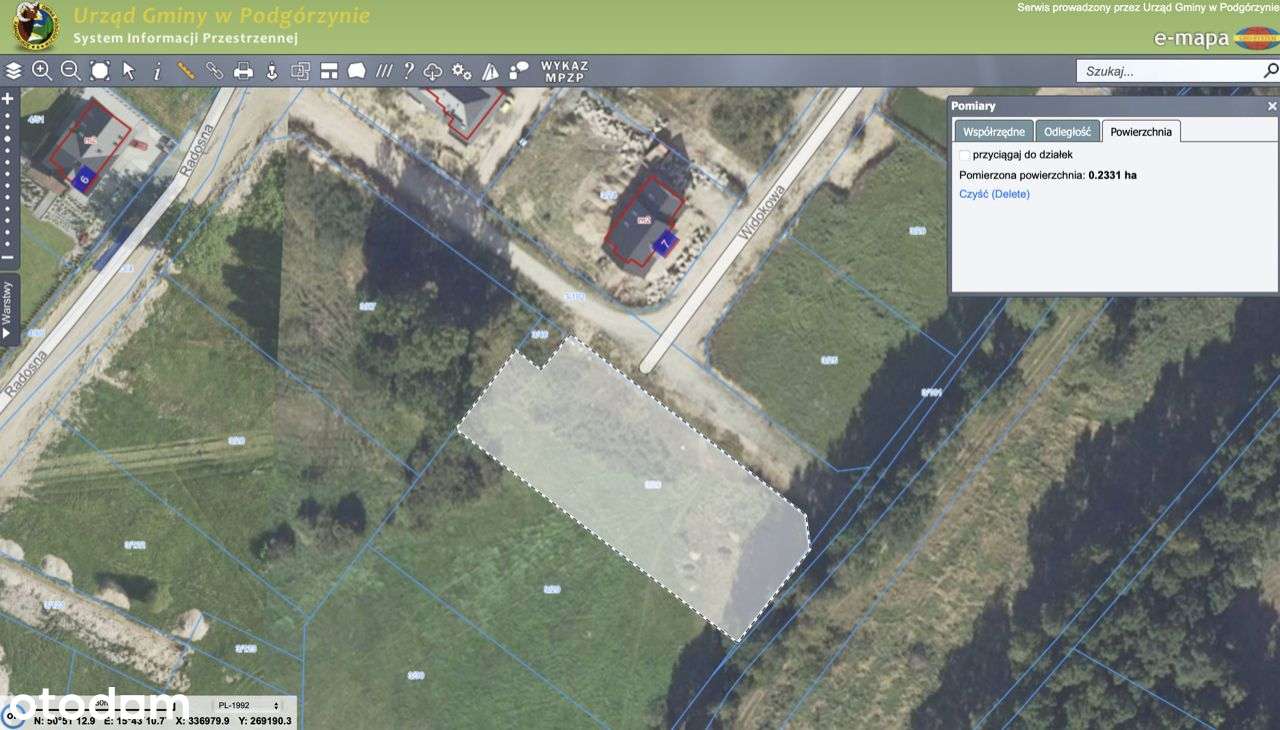1280x730 pixels.
Task: Switch to the Współrzędne tab
Action: (993, 131)
